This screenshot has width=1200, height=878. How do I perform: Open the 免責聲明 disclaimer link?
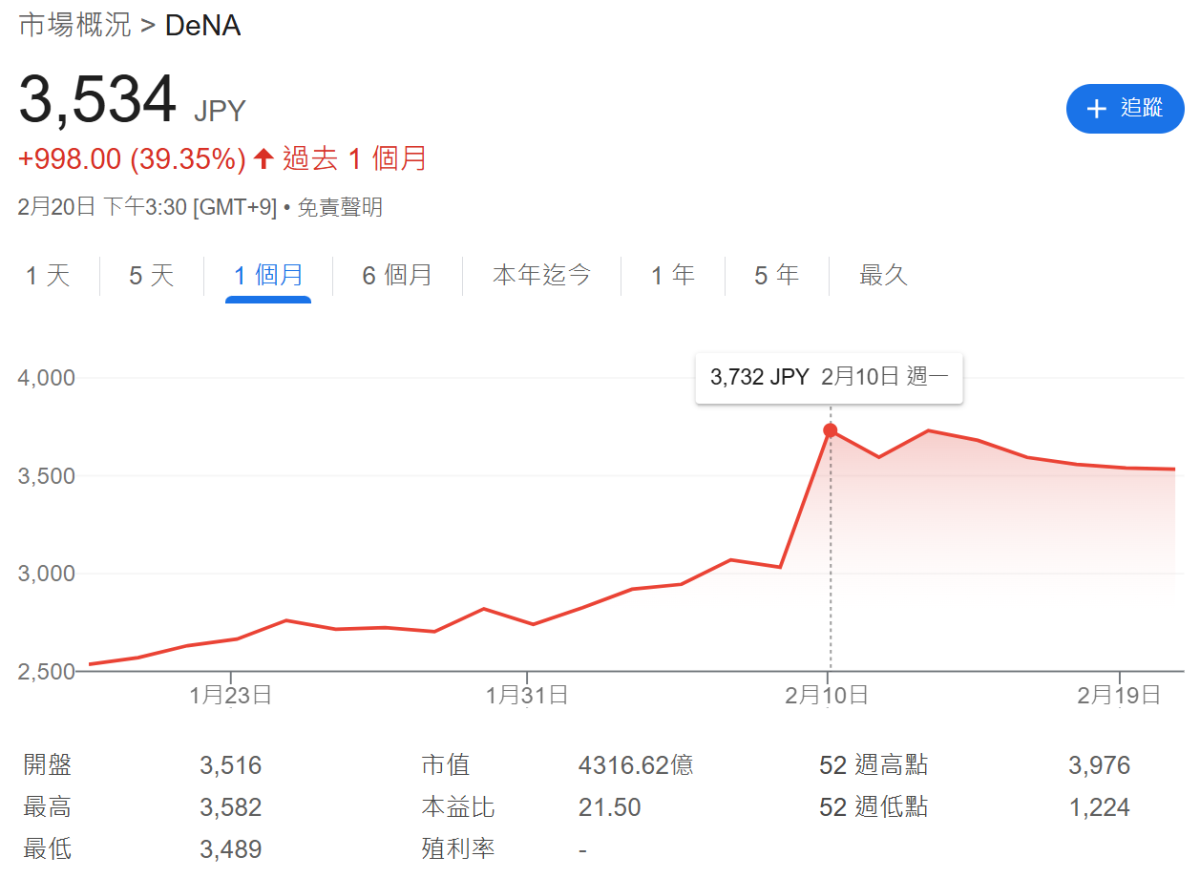tap(340, 208)
